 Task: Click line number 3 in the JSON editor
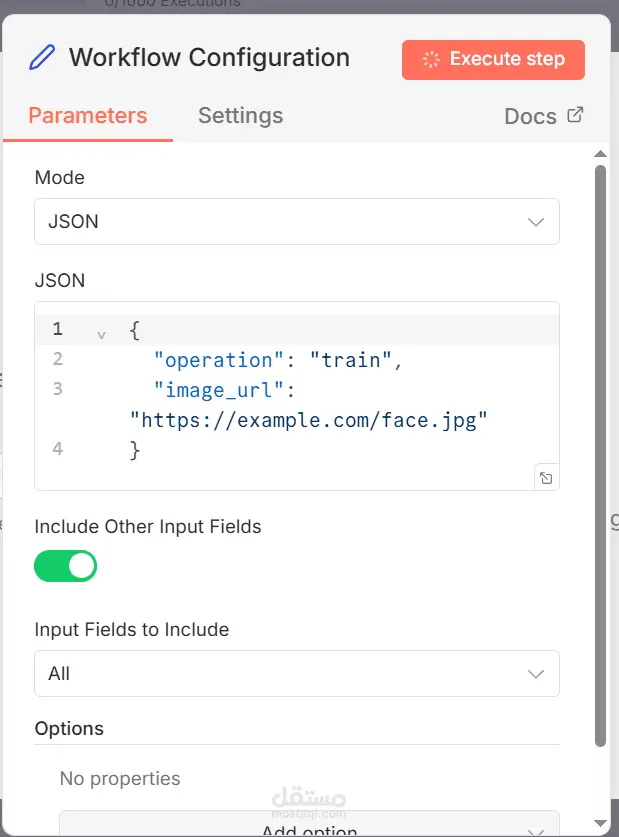point(57,390)
